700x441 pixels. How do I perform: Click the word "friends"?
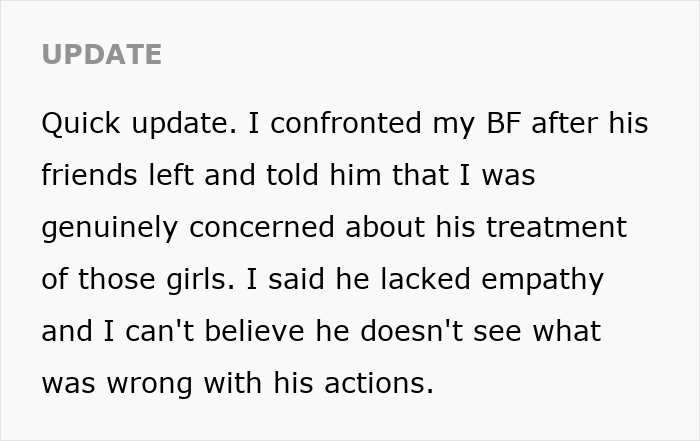coord(89,175)
